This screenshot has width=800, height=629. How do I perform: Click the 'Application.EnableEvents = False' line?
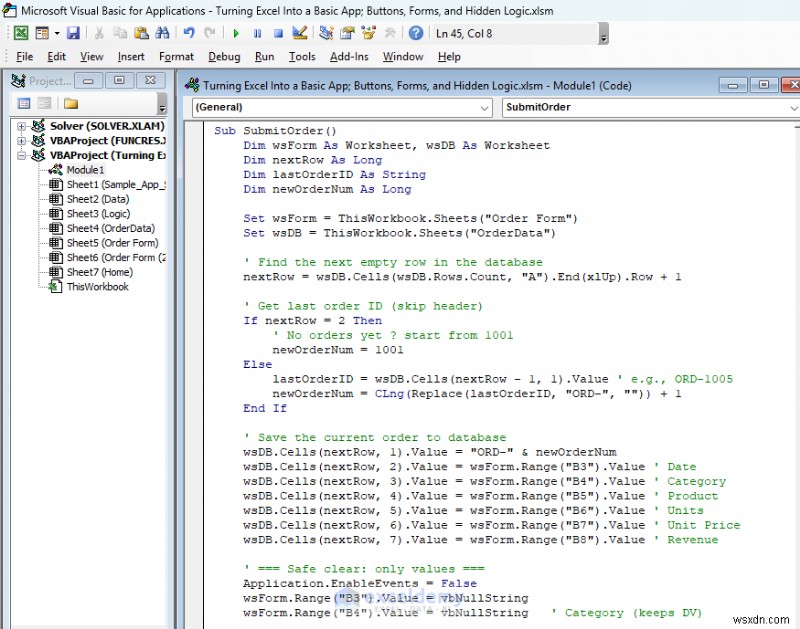(x=360, y=583)
